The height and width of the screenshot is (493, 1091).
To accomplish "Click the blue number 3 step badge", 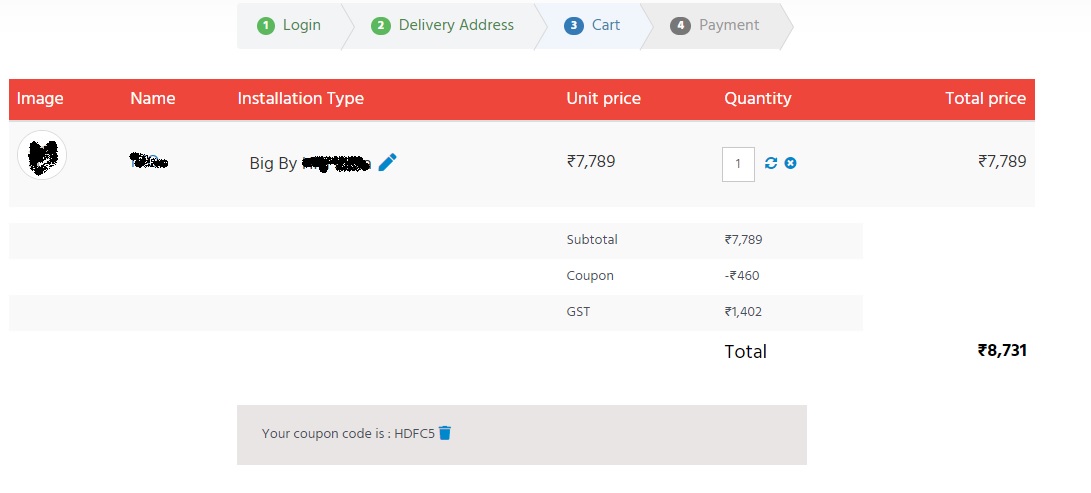I will (574, 26).
